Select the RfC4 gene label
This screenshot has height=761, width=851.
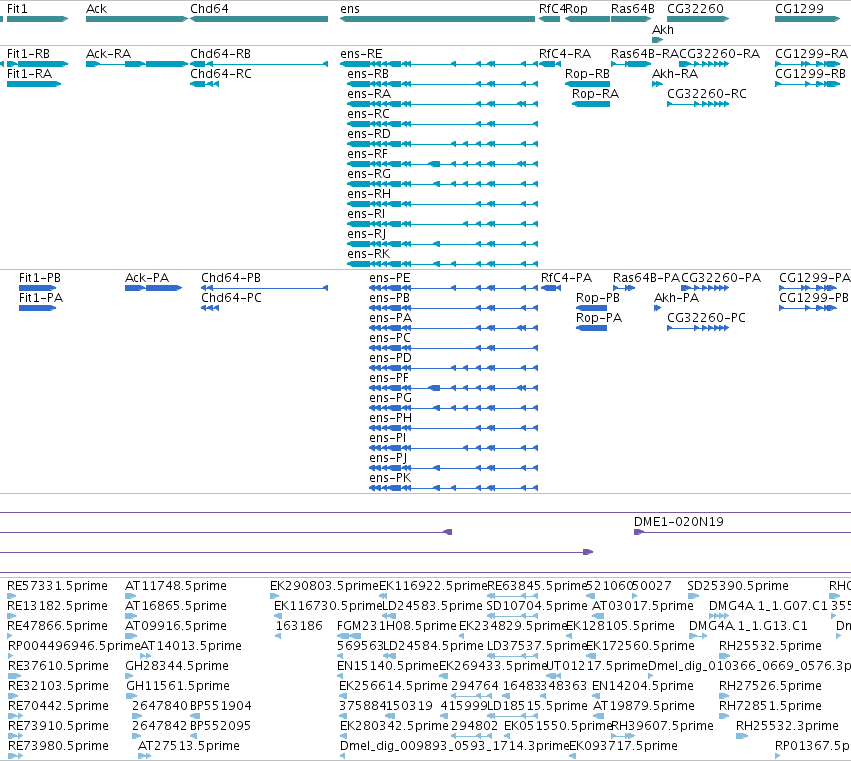click(x=552, y=9)
